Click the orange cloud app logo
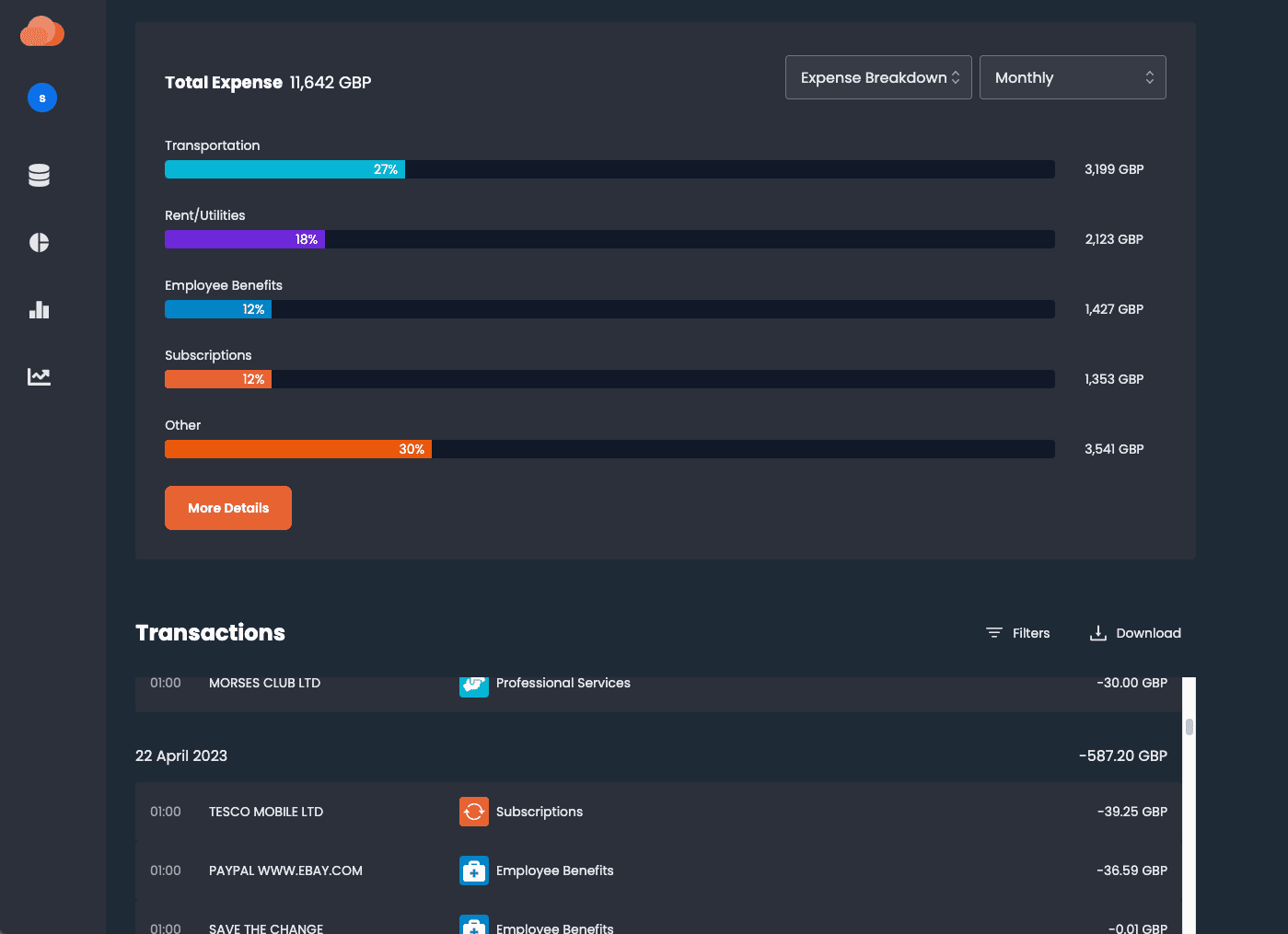 click(41, 31)
